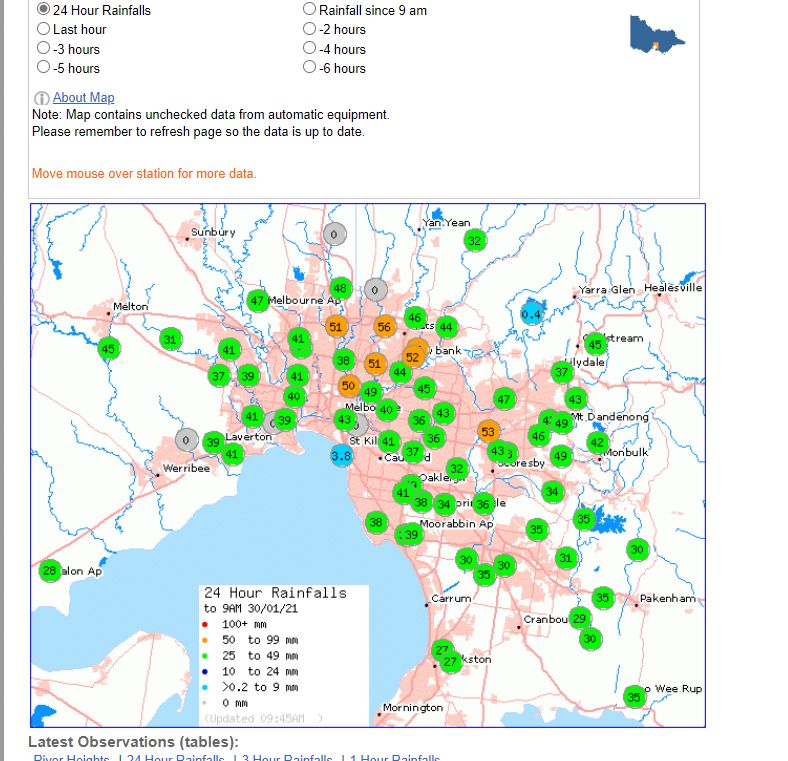Click the blue 0.4 station marker
Image resolution: width=788 pixels, height=761 pixels.
pos(532,315)
